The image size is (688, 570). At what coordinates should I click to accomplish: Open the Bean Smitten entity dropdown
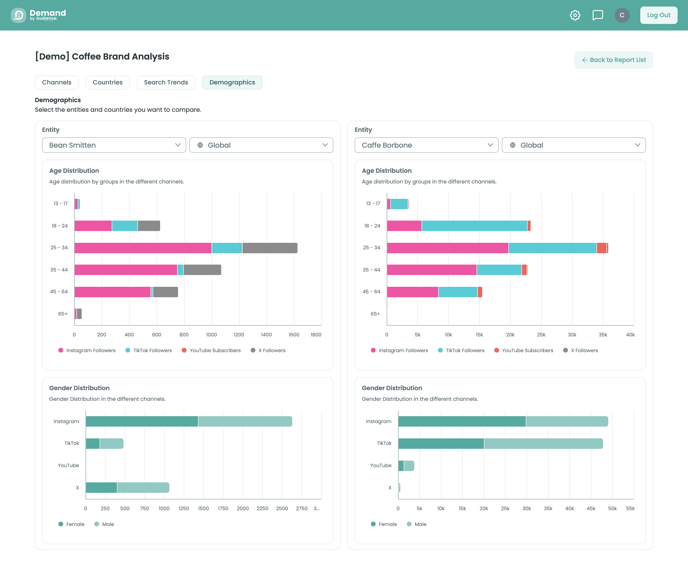click(x=114, y=145)
